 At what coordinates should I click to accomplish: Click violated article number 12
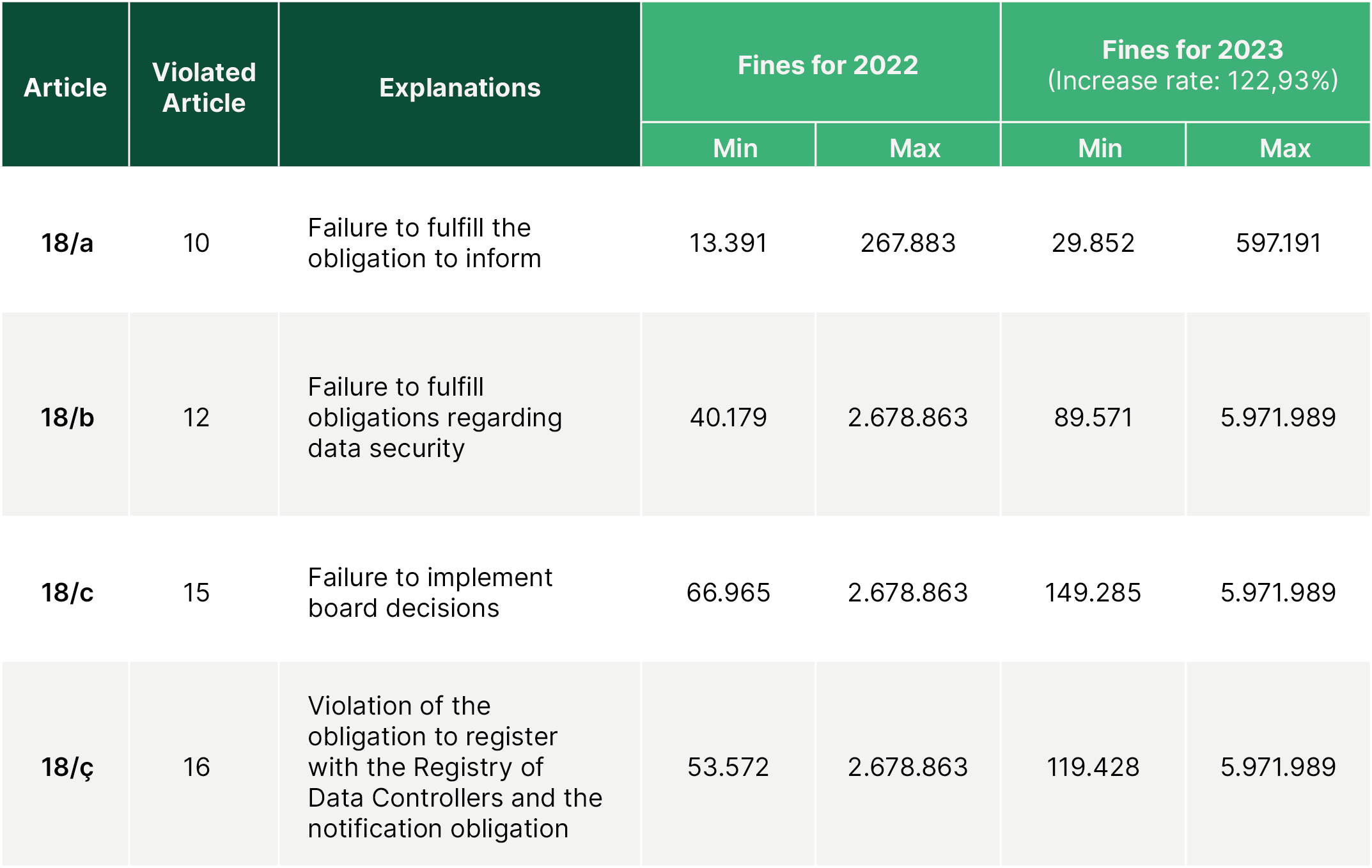196,417
